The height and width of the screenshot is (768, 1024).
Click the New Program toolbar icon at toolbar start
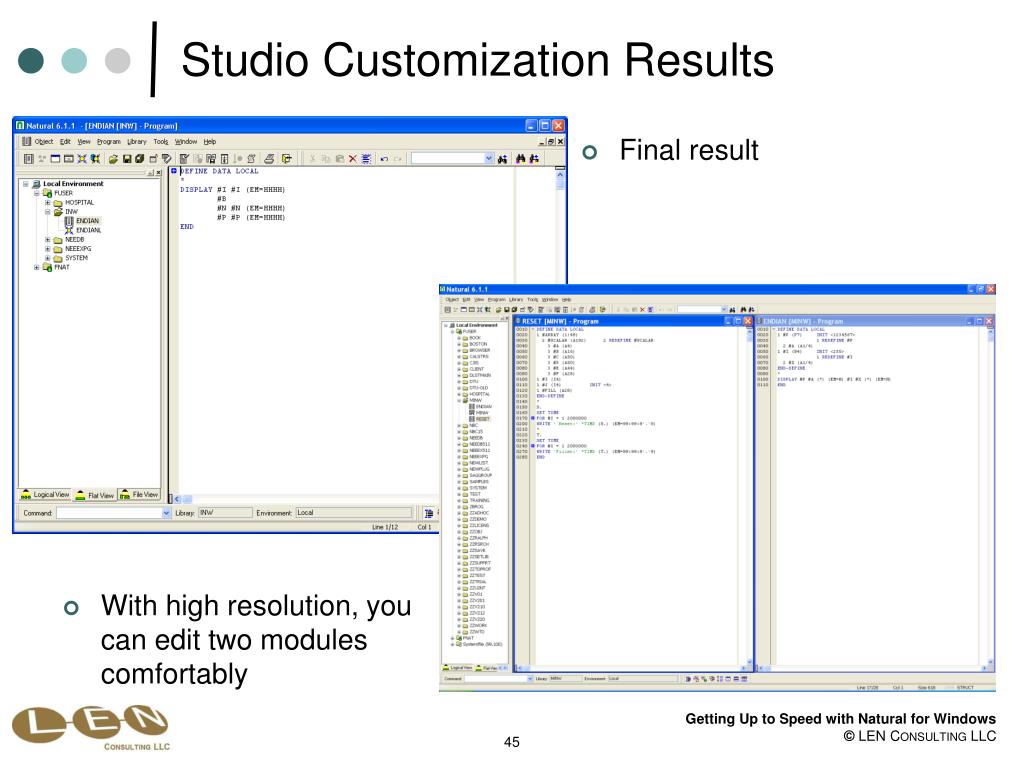(x=29, y=159)
